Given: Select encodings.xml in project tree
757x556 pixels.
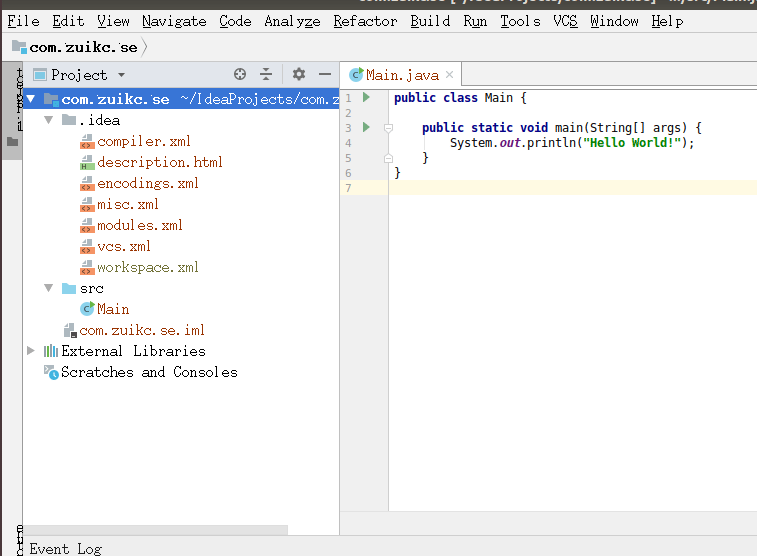Looking at the screenshot, I should click(148, 183).
